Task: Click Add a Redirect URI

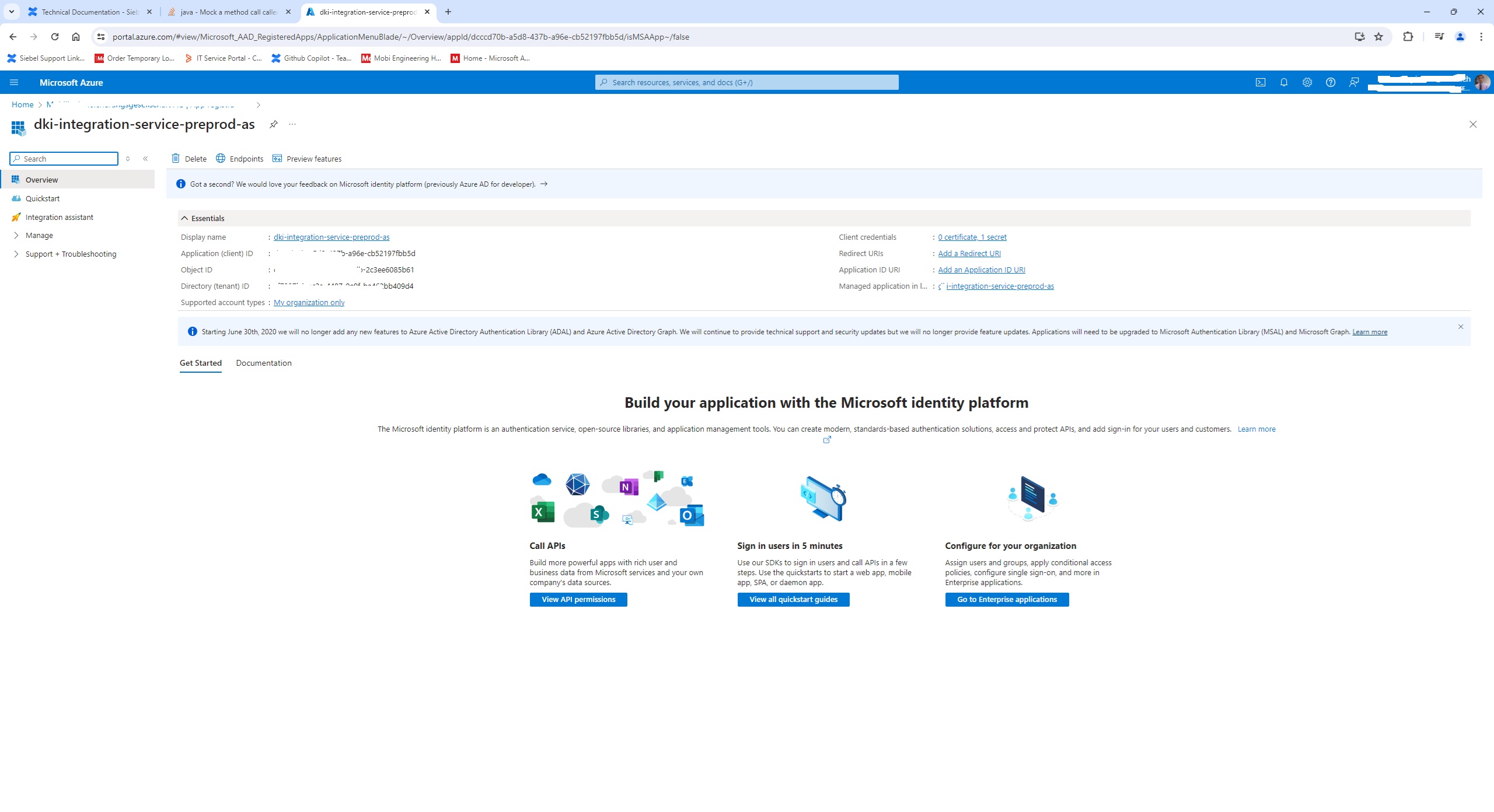Action: point(969,253)
